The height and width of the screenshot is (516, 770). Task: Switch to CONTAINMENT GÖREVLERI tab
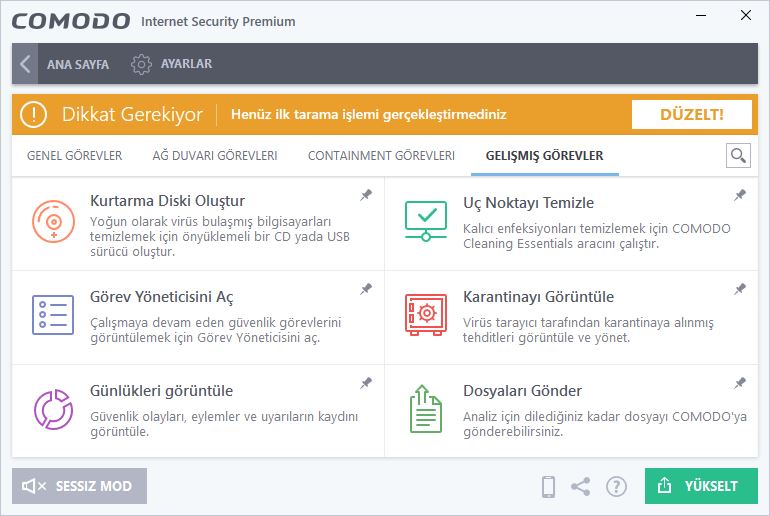(381, 156)
